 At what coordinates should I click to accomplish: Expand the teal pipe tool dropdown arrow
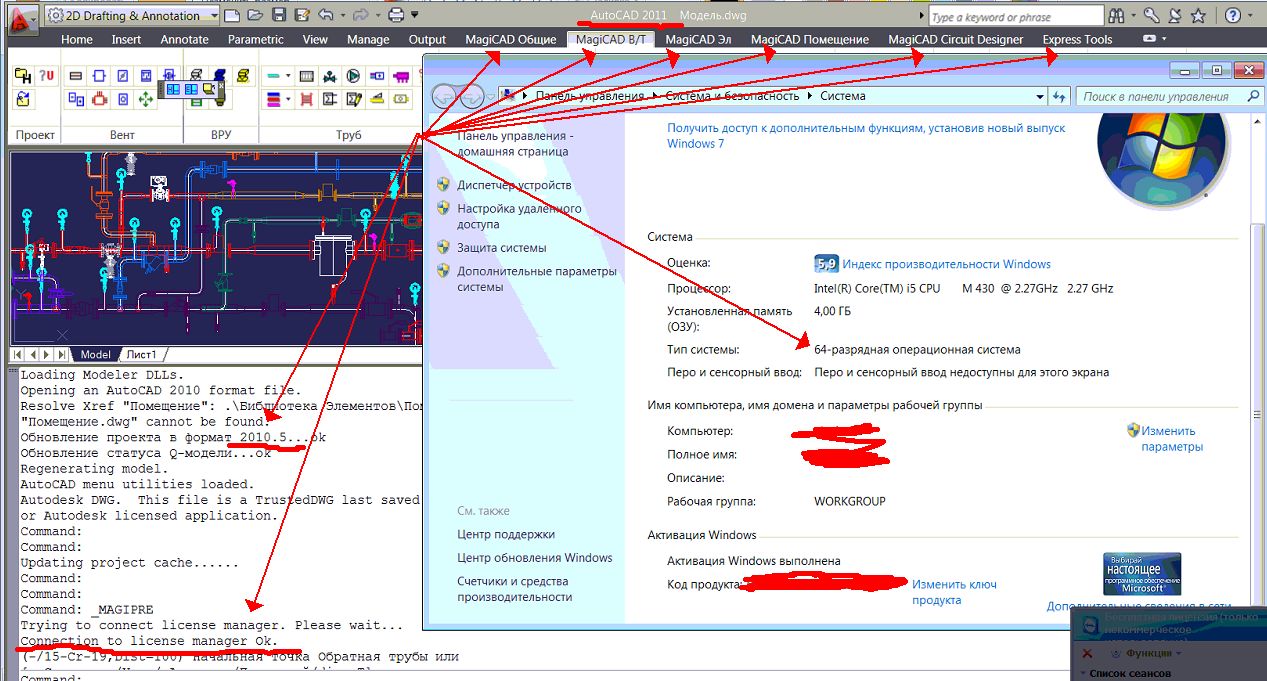coord(288,76)
